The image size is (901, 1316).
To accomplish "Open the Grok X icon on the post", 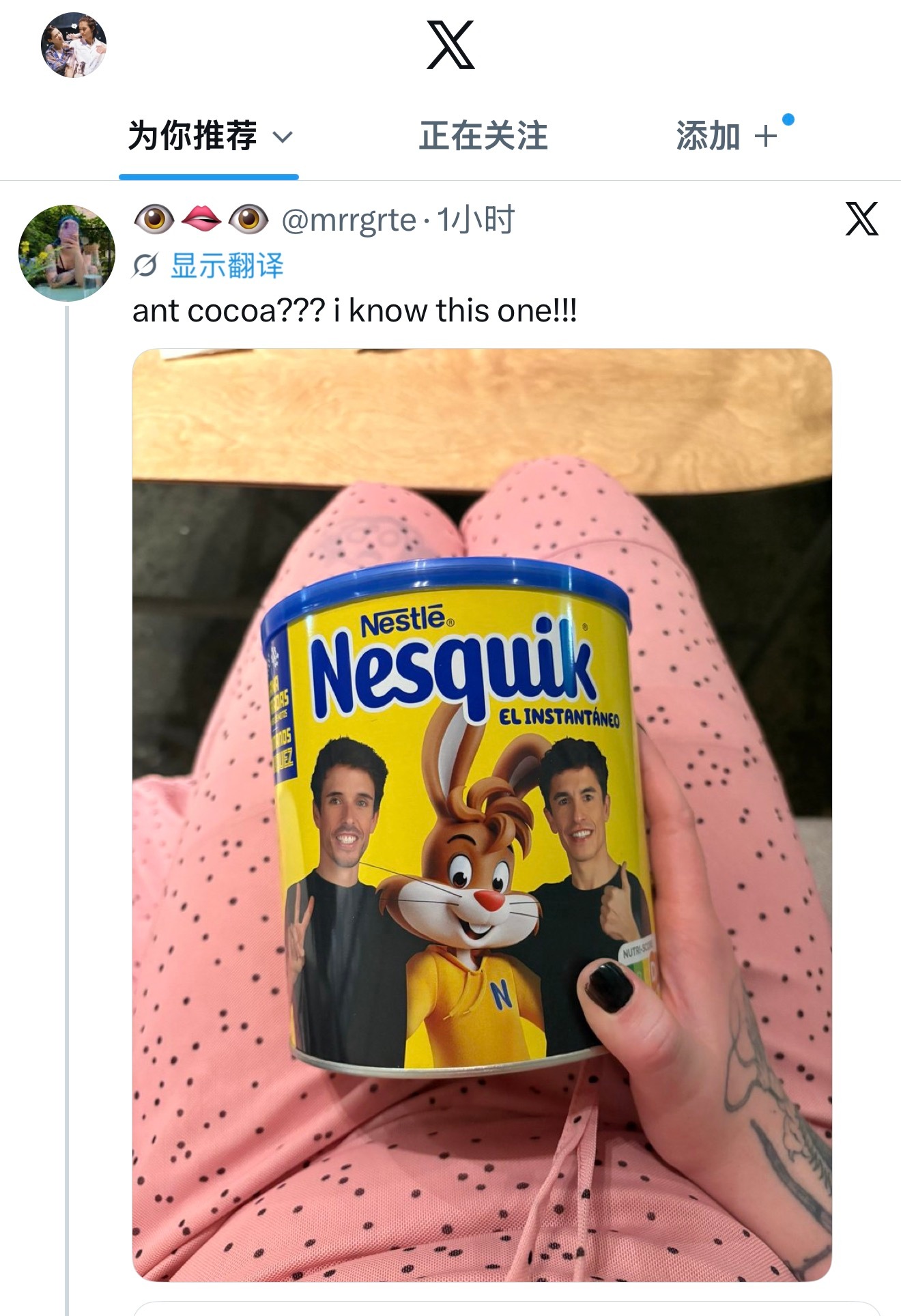I will (861, 218).
